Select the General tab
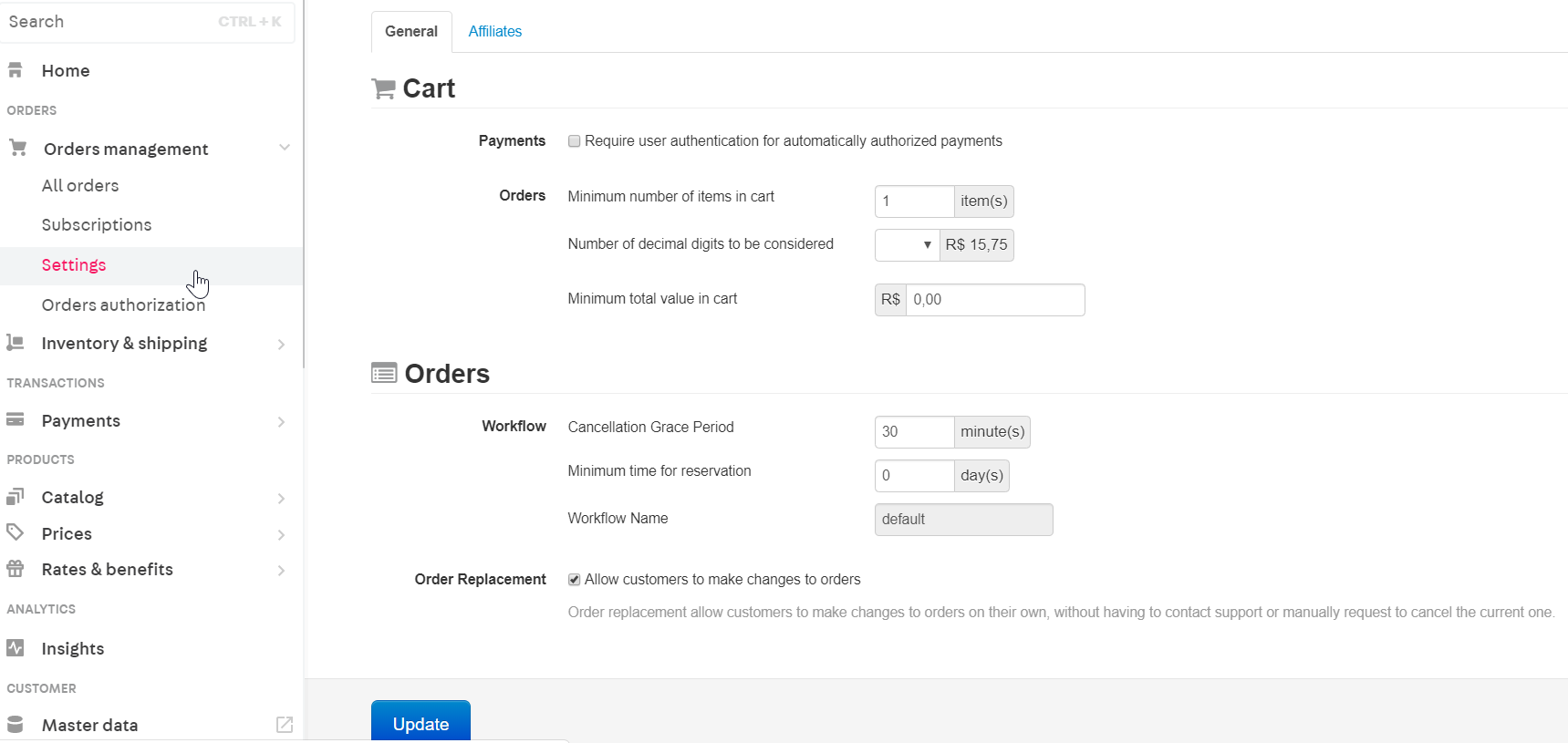1568x743 pixels. (x=411, y=32)
